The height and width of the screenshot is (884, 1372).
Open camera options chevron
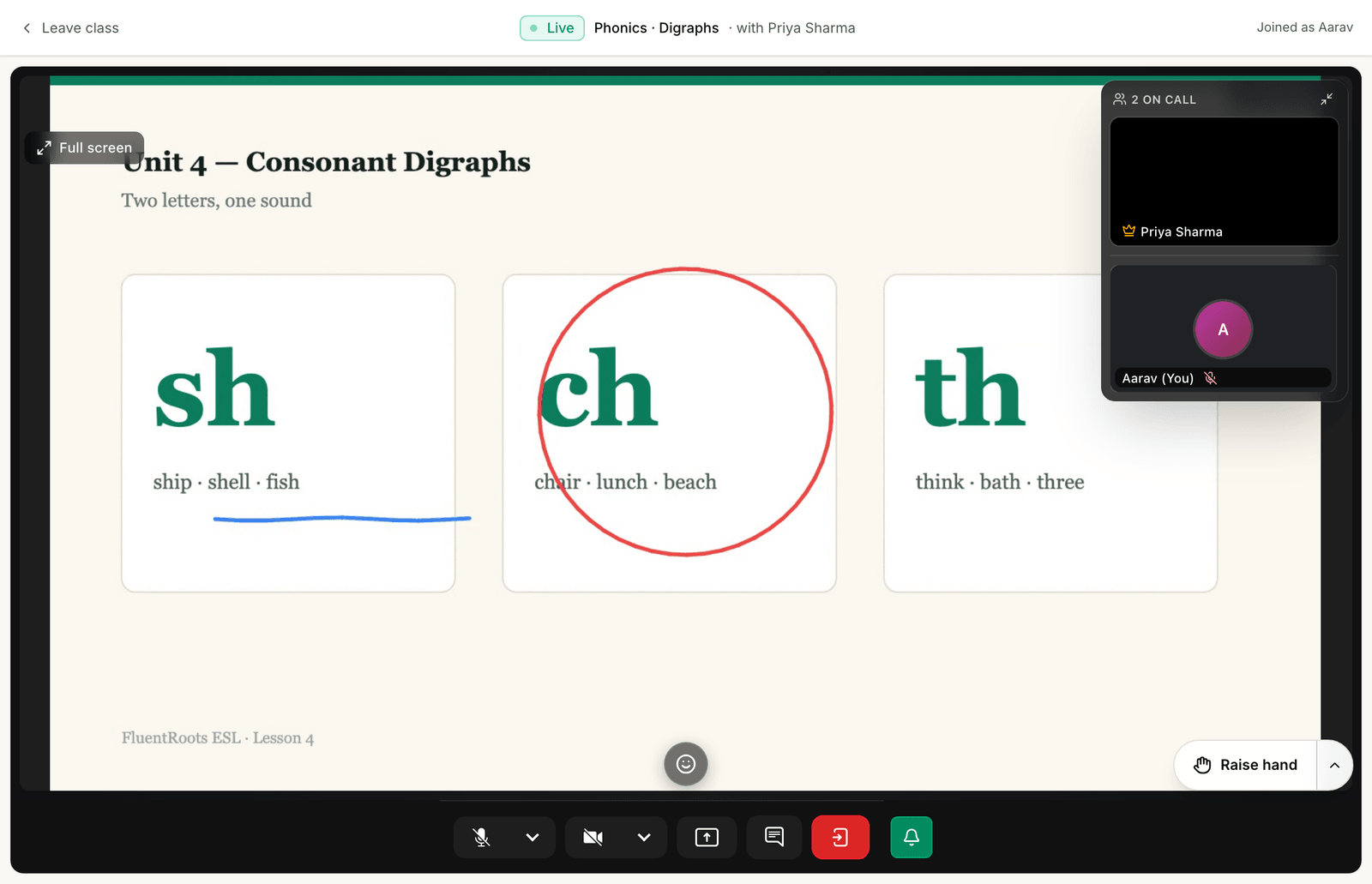coord(644,837)
